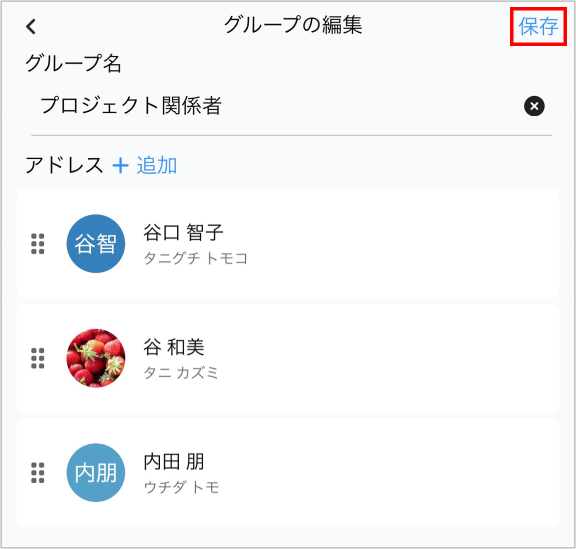Click the グループの編集 screen title
Screen dimensions: 576x549
(x=293, y=25)
